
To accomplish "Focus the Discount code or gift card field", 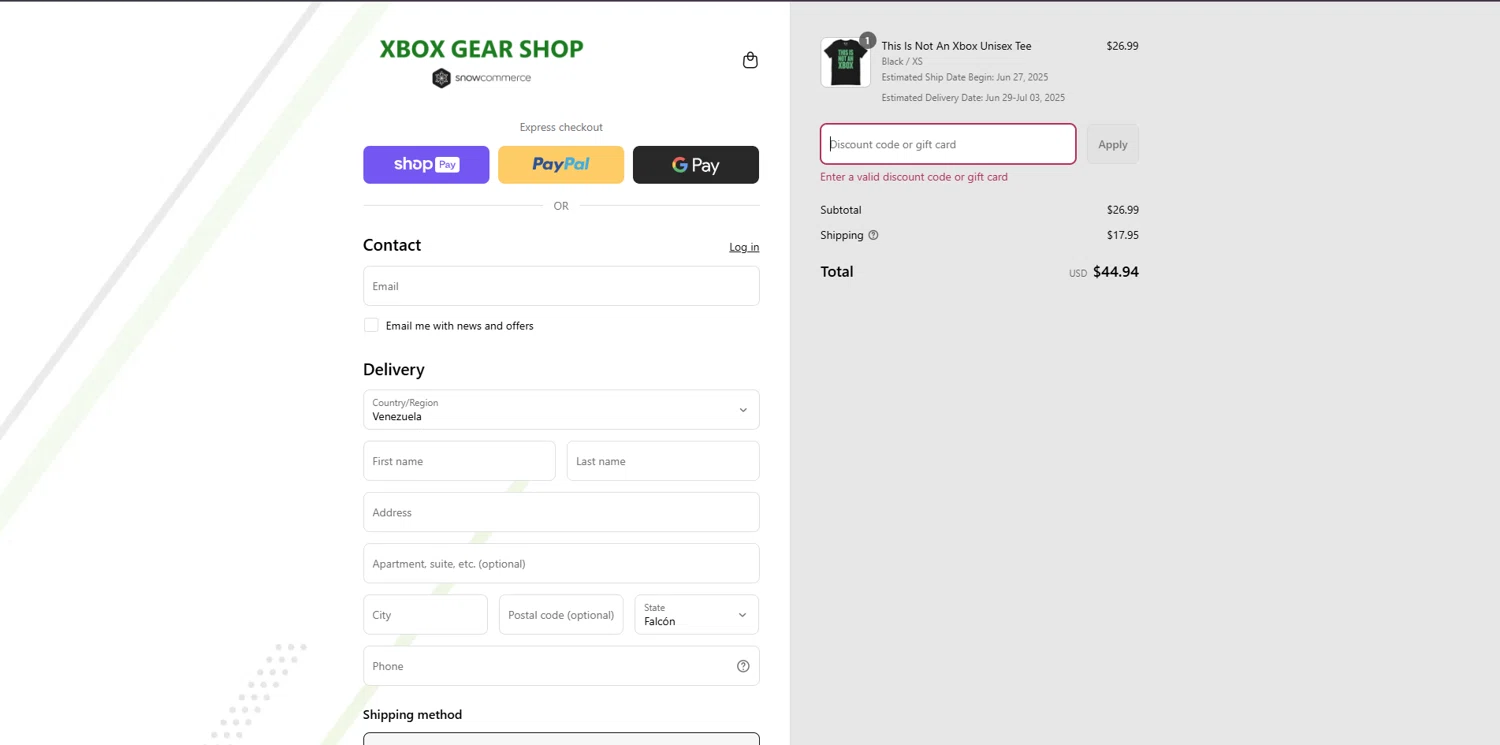I will point(948,144).
